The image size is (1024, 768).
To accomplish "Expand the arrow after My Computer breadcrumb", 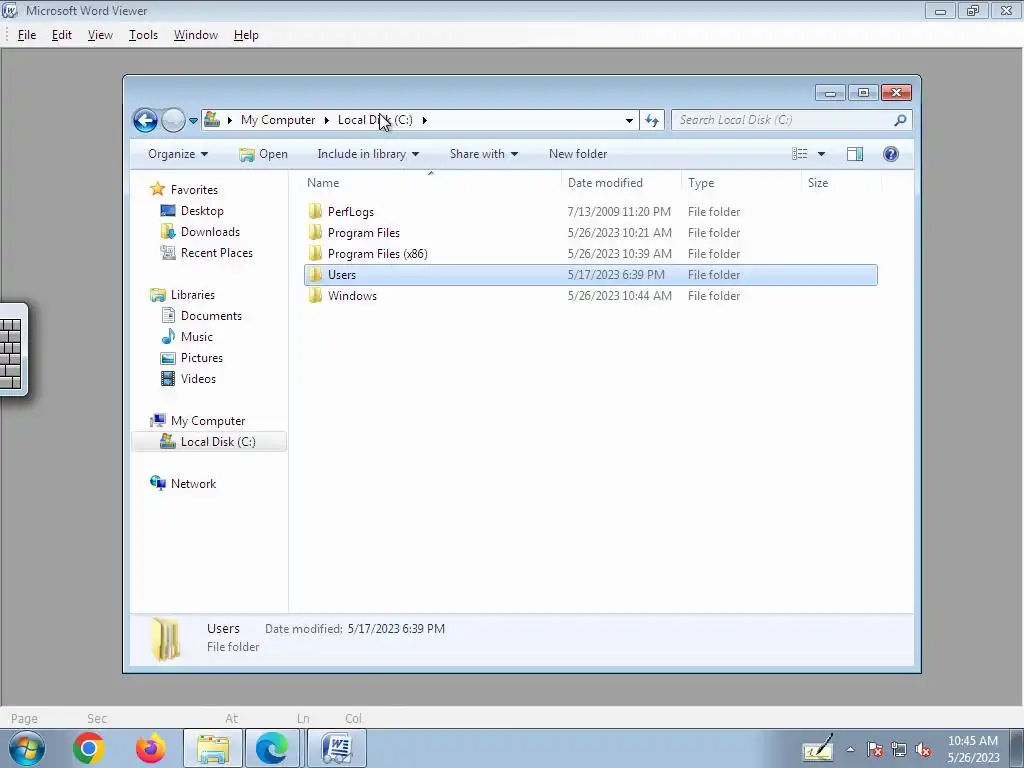I will click(x=327, y=120).
